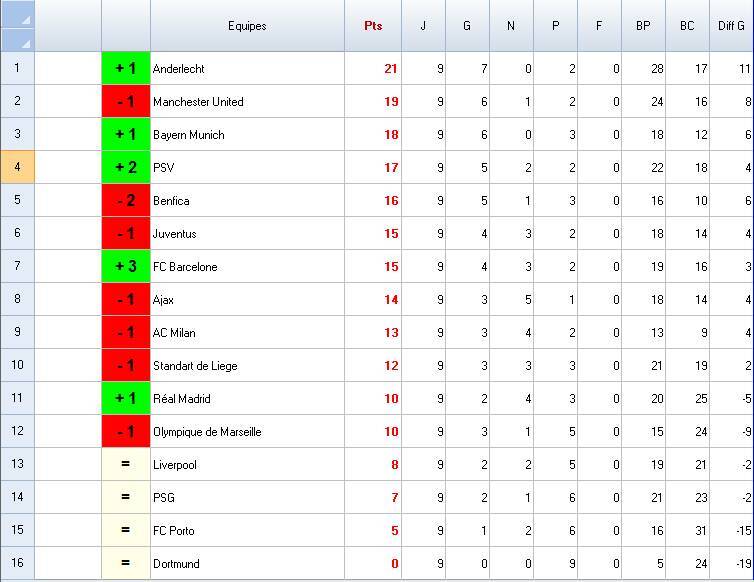754x582 pixels.
Task: Click the F column header
Action: pyautogui.click(x=599, y=26)
